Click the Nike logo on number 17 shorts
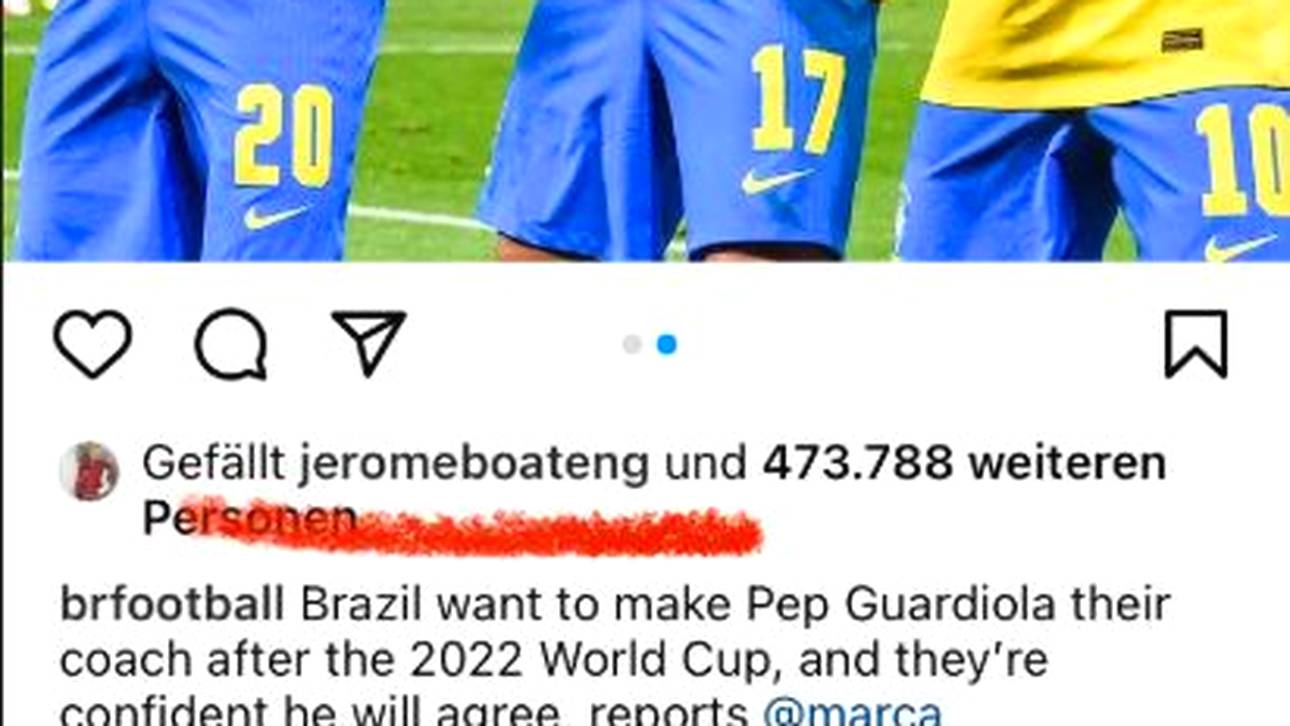The image size is (1290, 726). click(777, 181)
